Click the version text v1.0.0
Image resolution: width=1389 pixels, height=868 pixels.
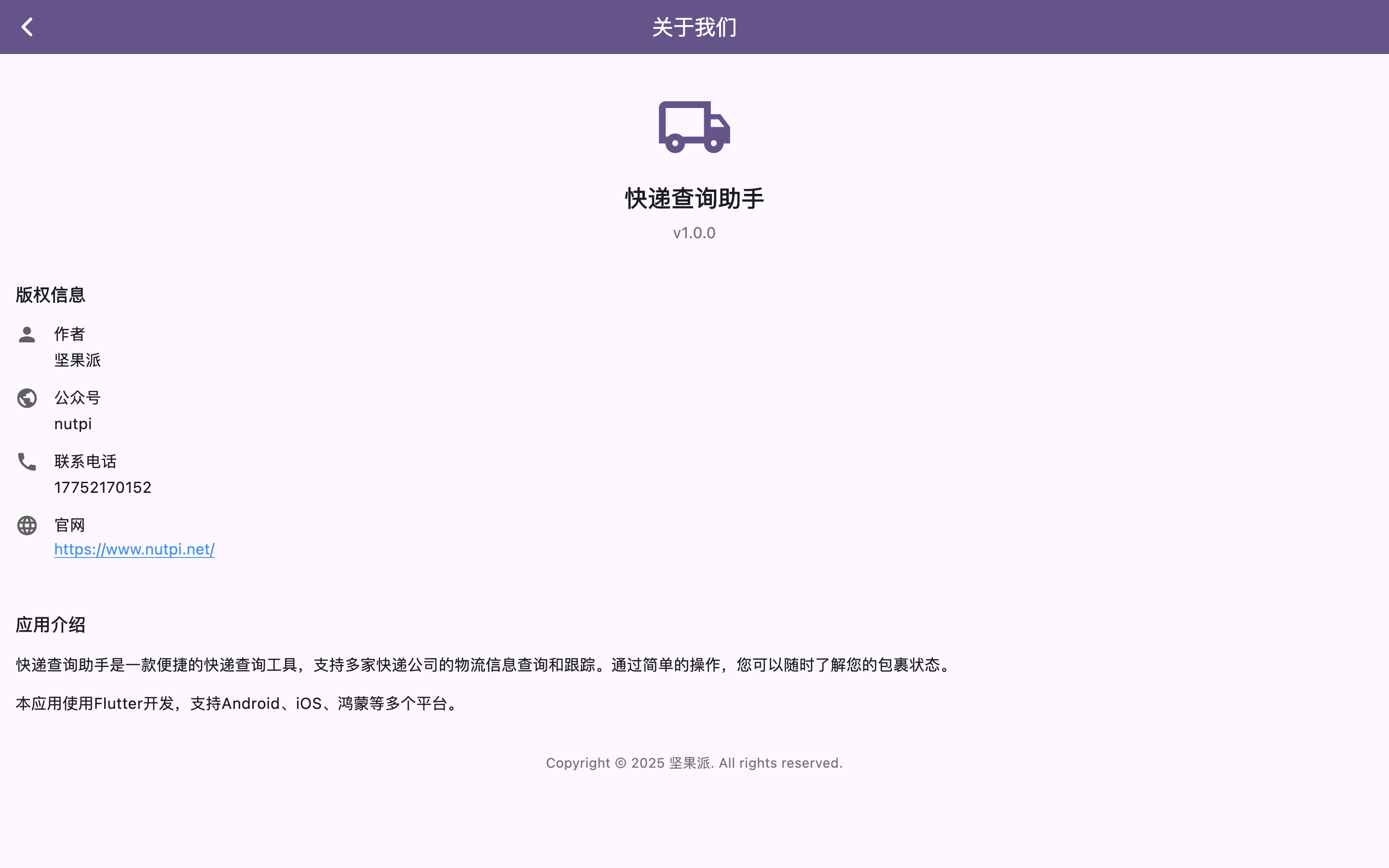(694, 233)
